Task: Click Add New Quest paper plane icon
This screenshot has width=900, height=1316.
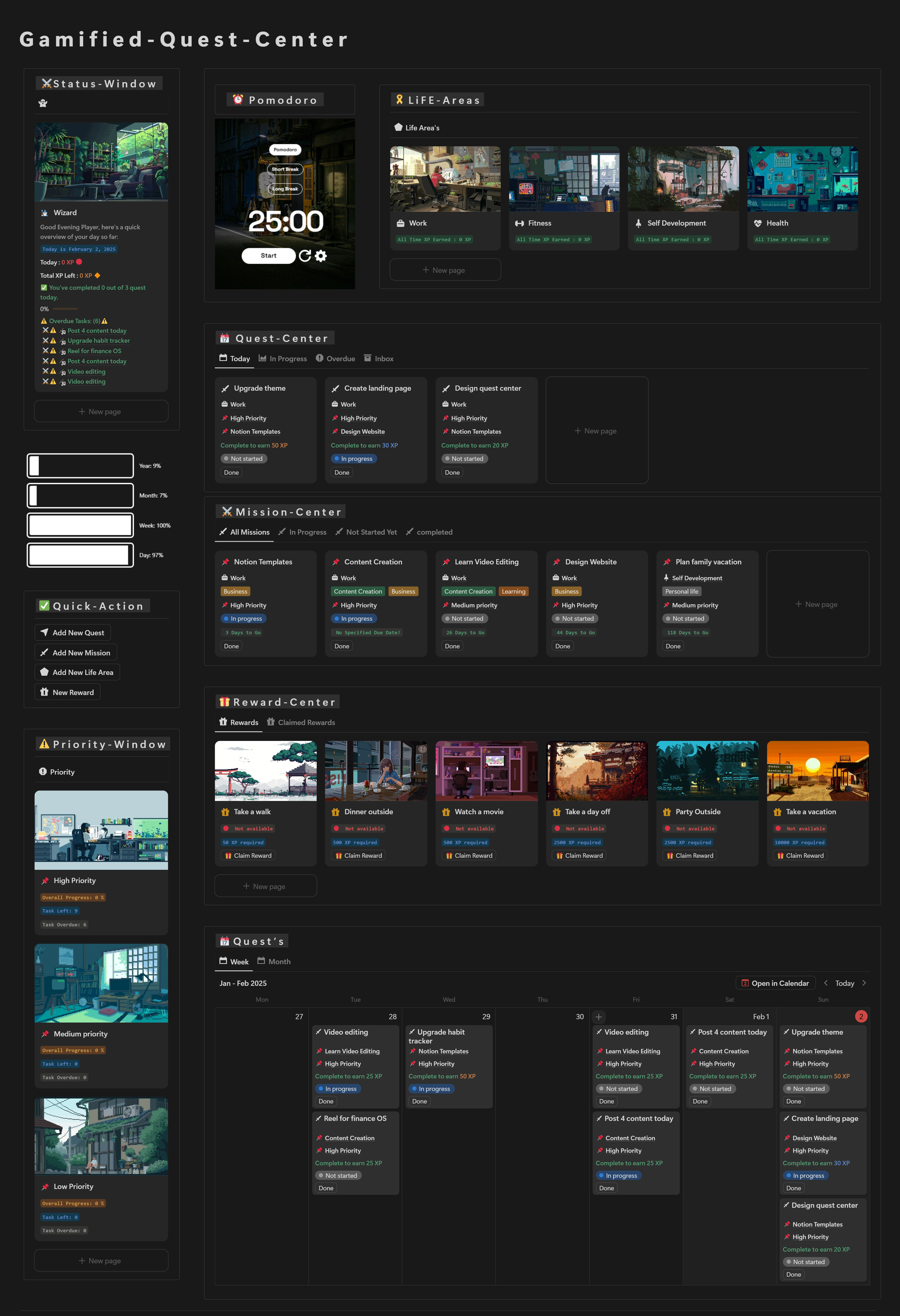Action: (44, 632)
